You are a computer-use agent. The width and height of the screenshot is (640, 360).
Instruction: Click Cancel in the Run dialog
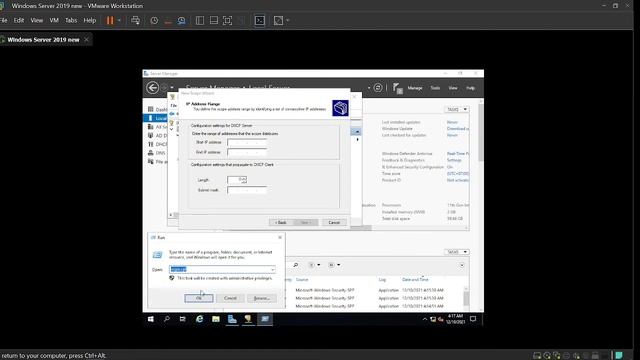pyautogui.click(x=230, y=298)
